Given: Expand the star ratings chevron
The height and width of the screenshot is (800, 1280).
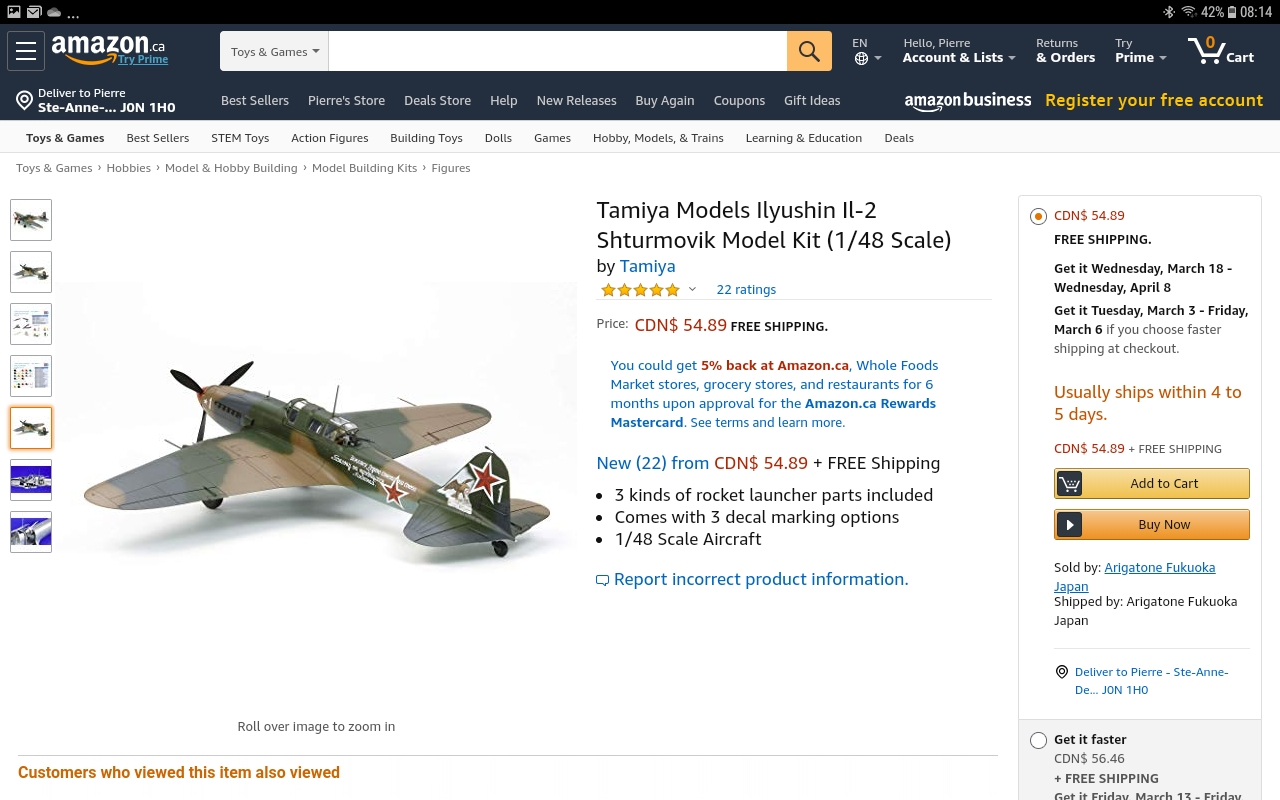Looking at the screenshot, I should coord(692,290).
